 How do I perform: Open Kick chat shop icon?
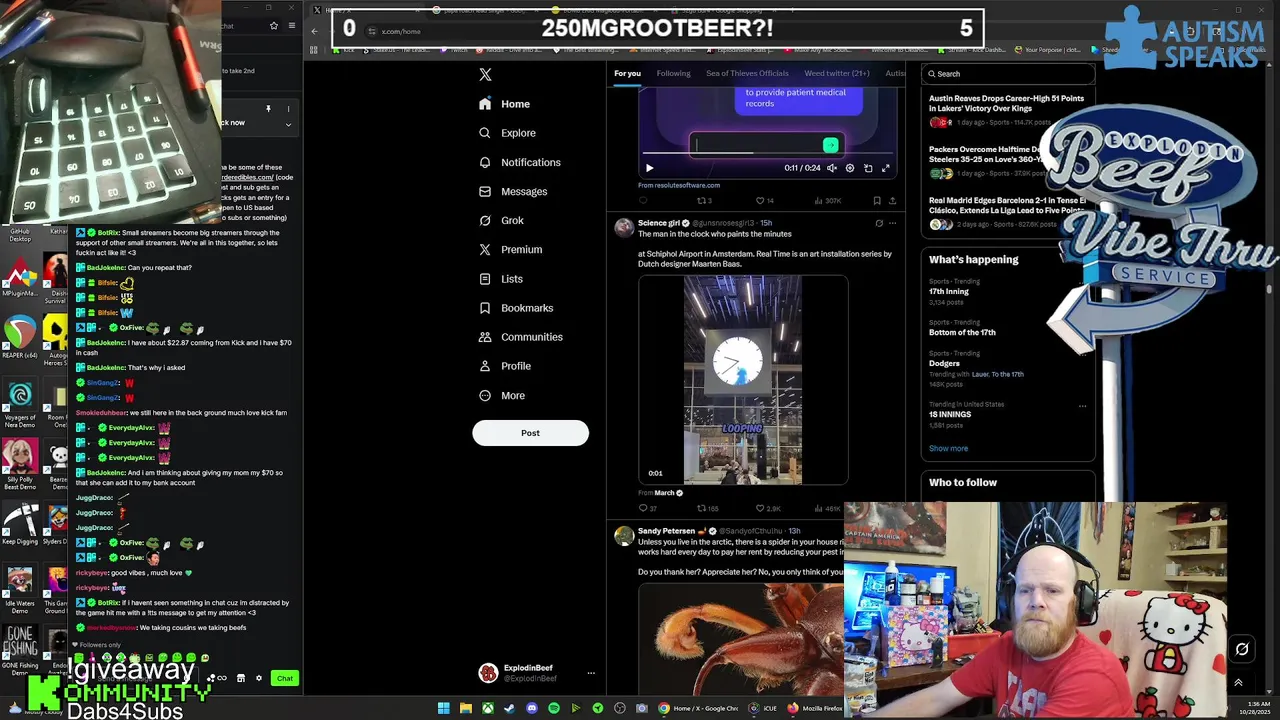pyautogui.click(x=240, y=679)
